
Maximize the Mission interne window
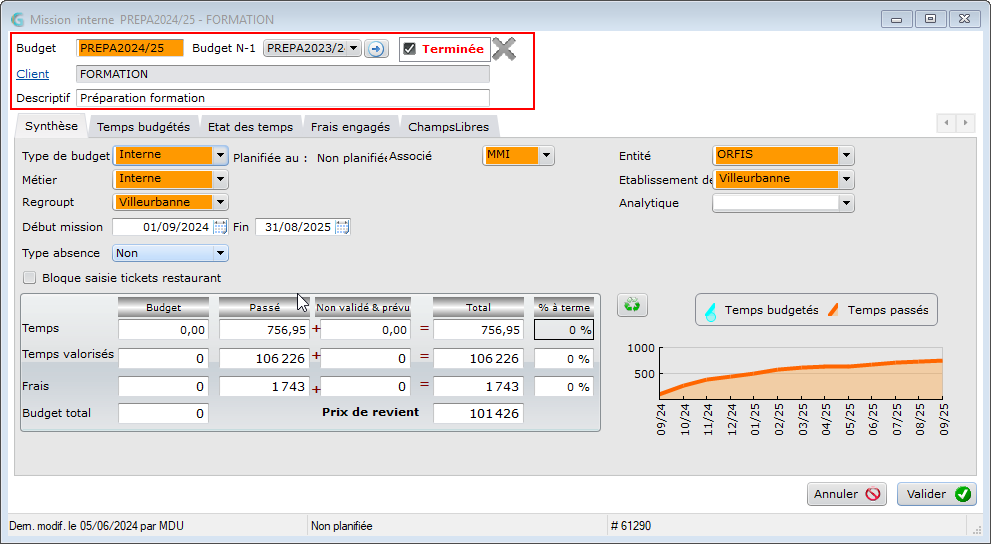point(930,19)
